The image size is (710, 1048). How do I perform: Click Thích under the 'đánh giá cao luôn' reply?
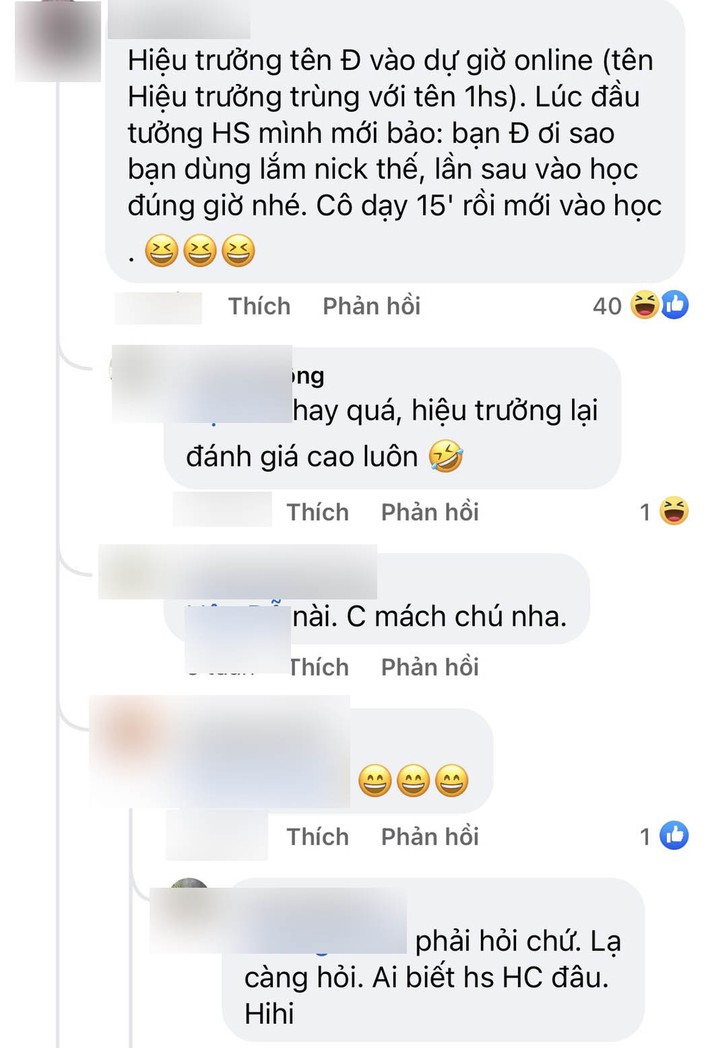(318, 512)
